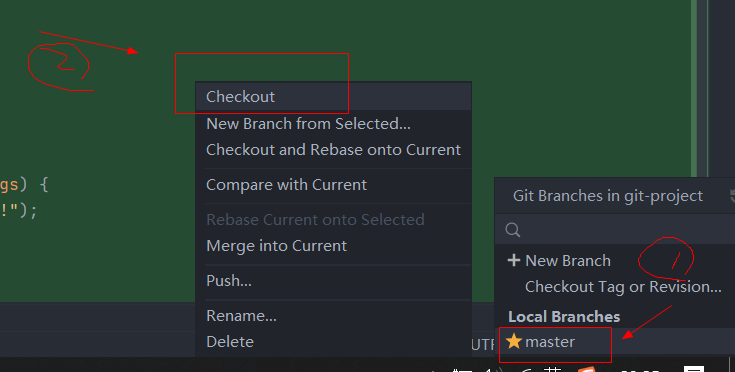Focus the Git Branches search field
Screen dimensions: 735x372
click(615, 230)
